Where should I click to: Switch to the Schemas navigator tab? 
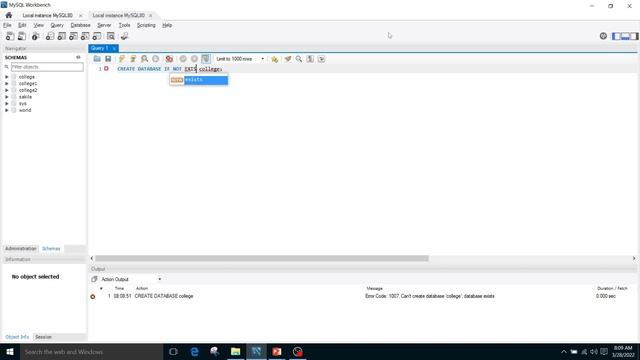click(x=51, y=249)
